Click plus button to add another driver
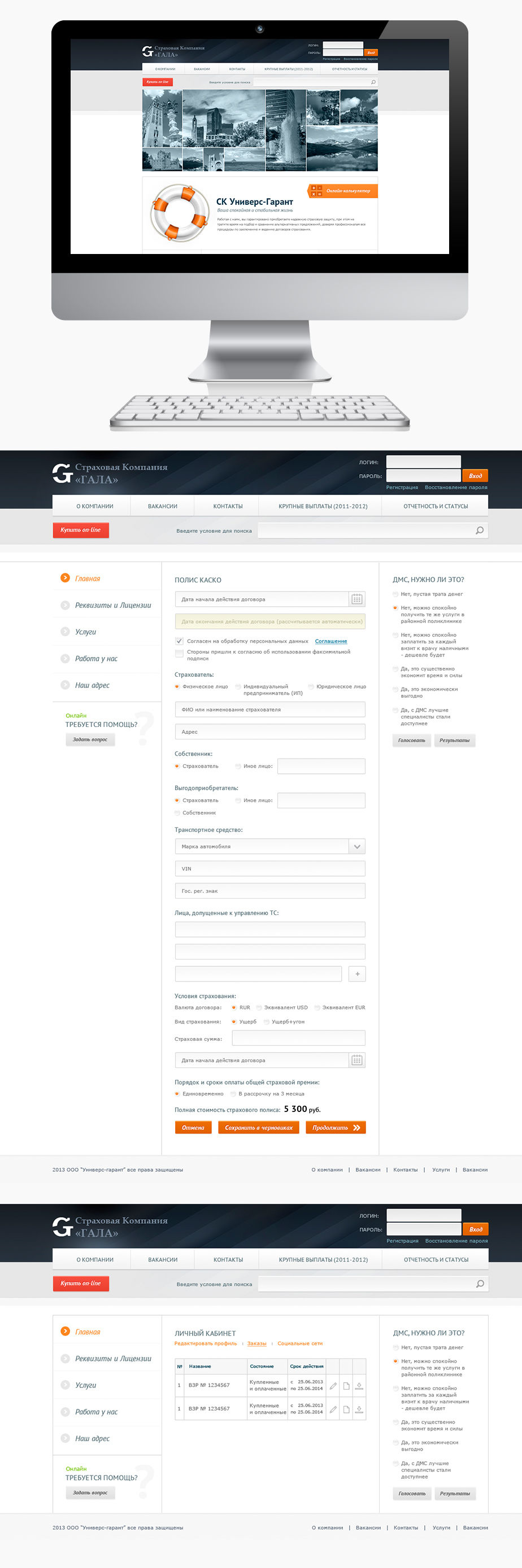 [357, 974]
